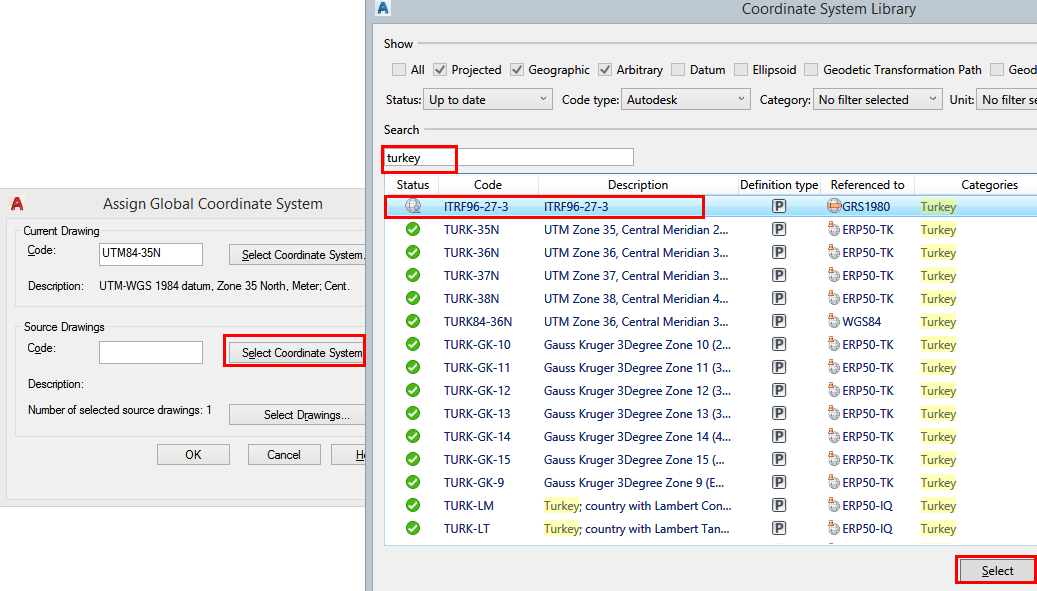1037x591 pixels.
Task: Sort list by Description column header
Action: 638,185
